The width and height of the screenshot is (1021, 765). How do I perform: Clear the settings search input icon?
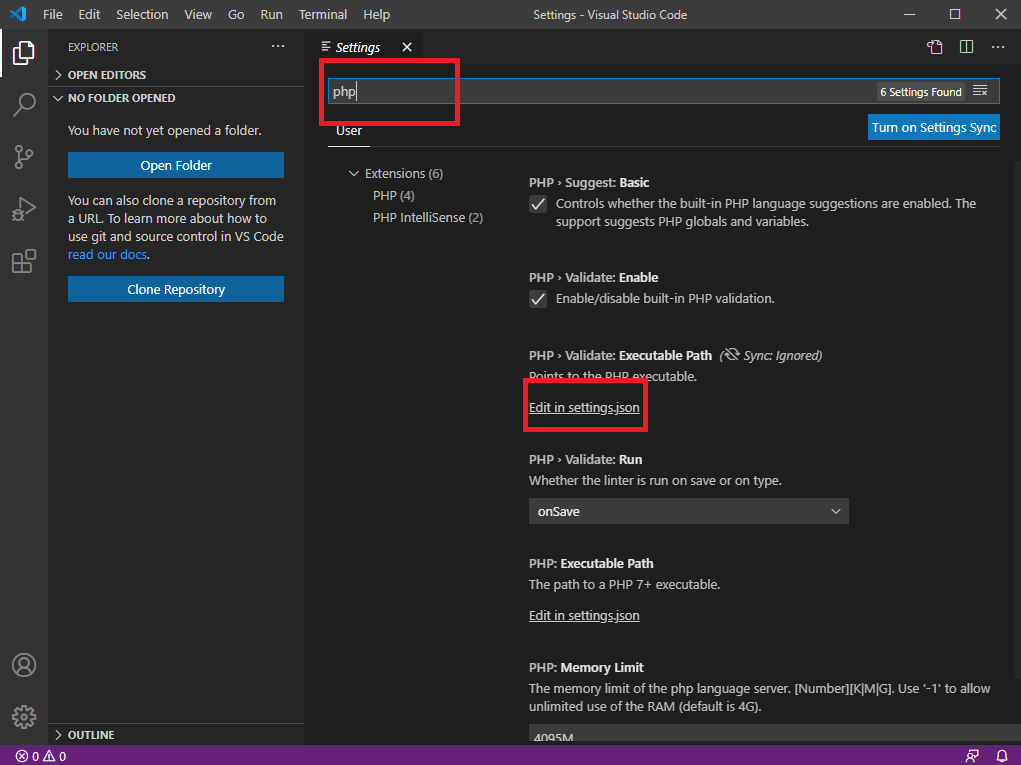pyautogui.click(x=980, y=91)
